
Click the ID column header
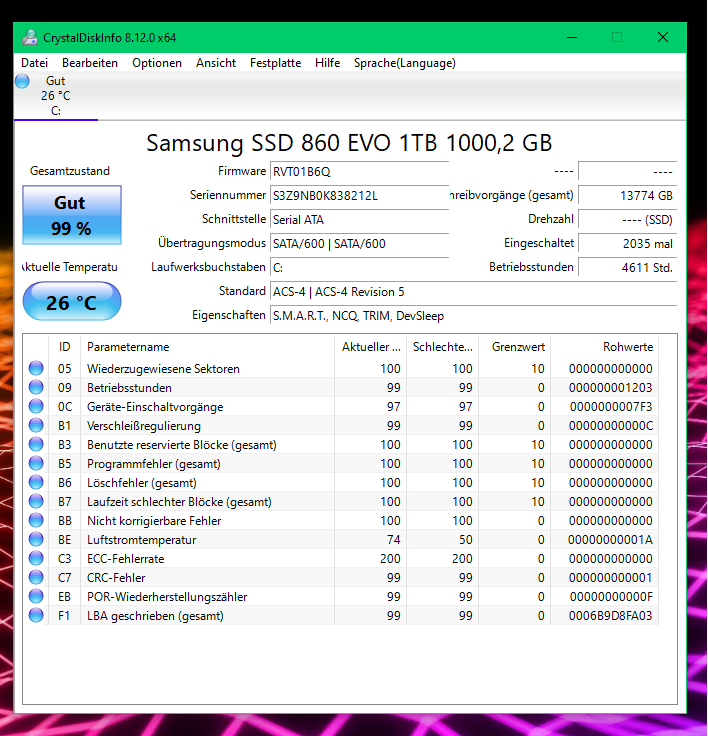(65, 347)
